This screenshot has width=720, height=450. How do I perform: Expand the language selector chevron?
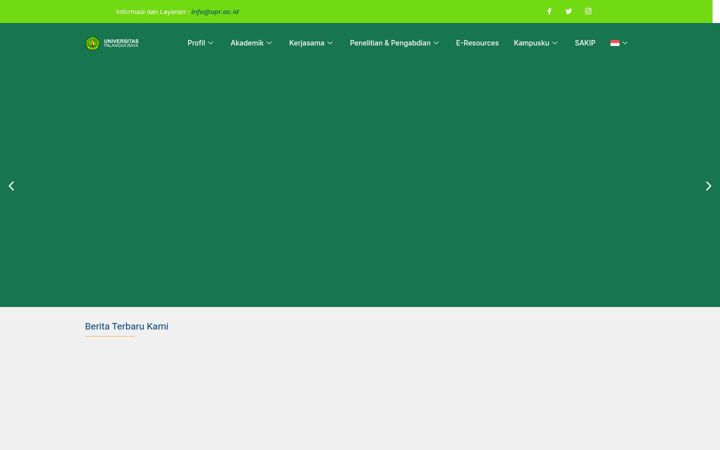[625, 43]
